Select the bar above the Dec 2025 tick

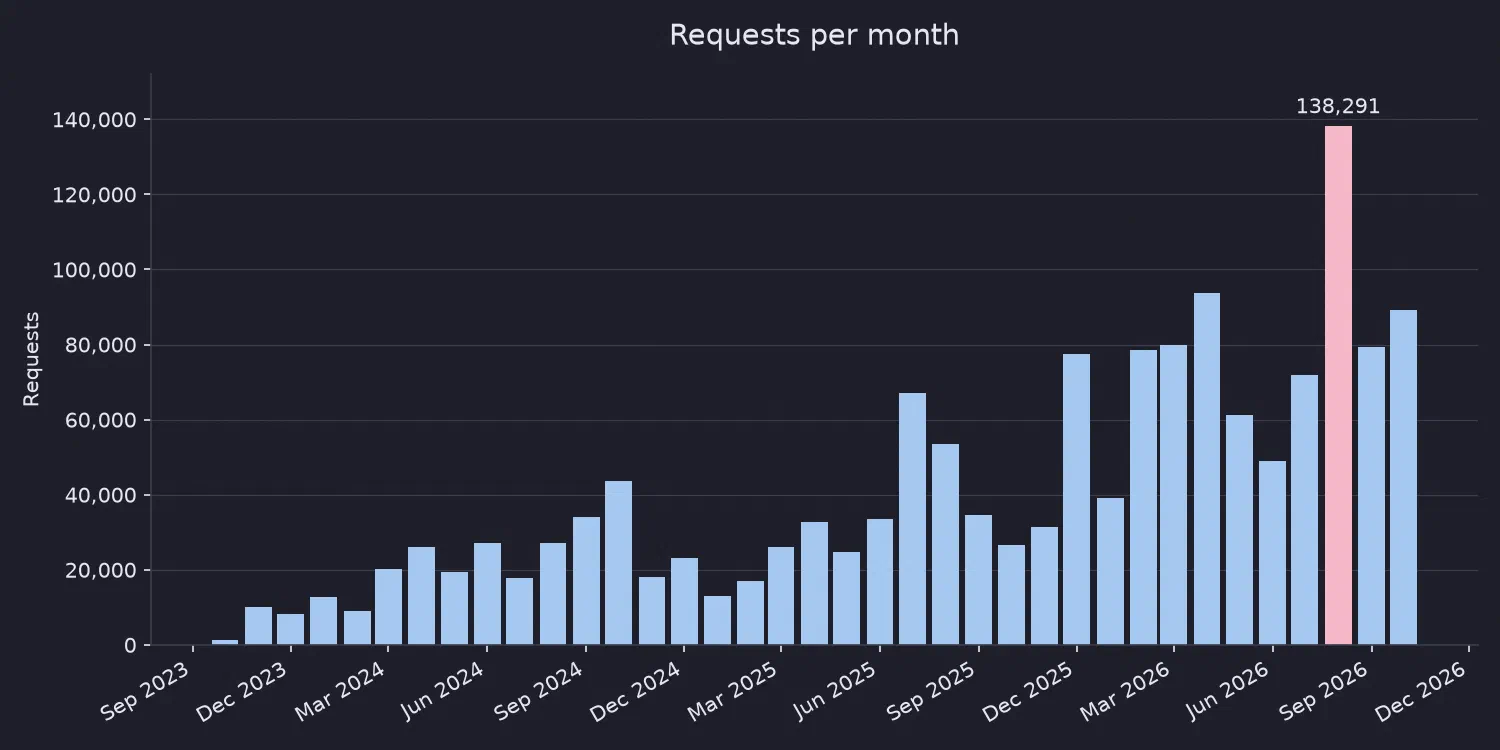point(1077,499)
